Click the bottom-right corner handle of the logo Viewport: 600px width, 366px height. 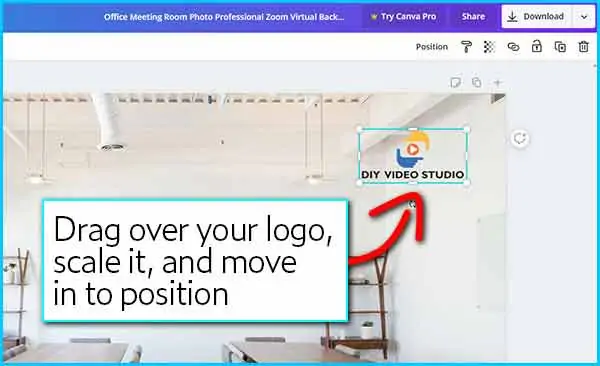click(x=467, y=183)
